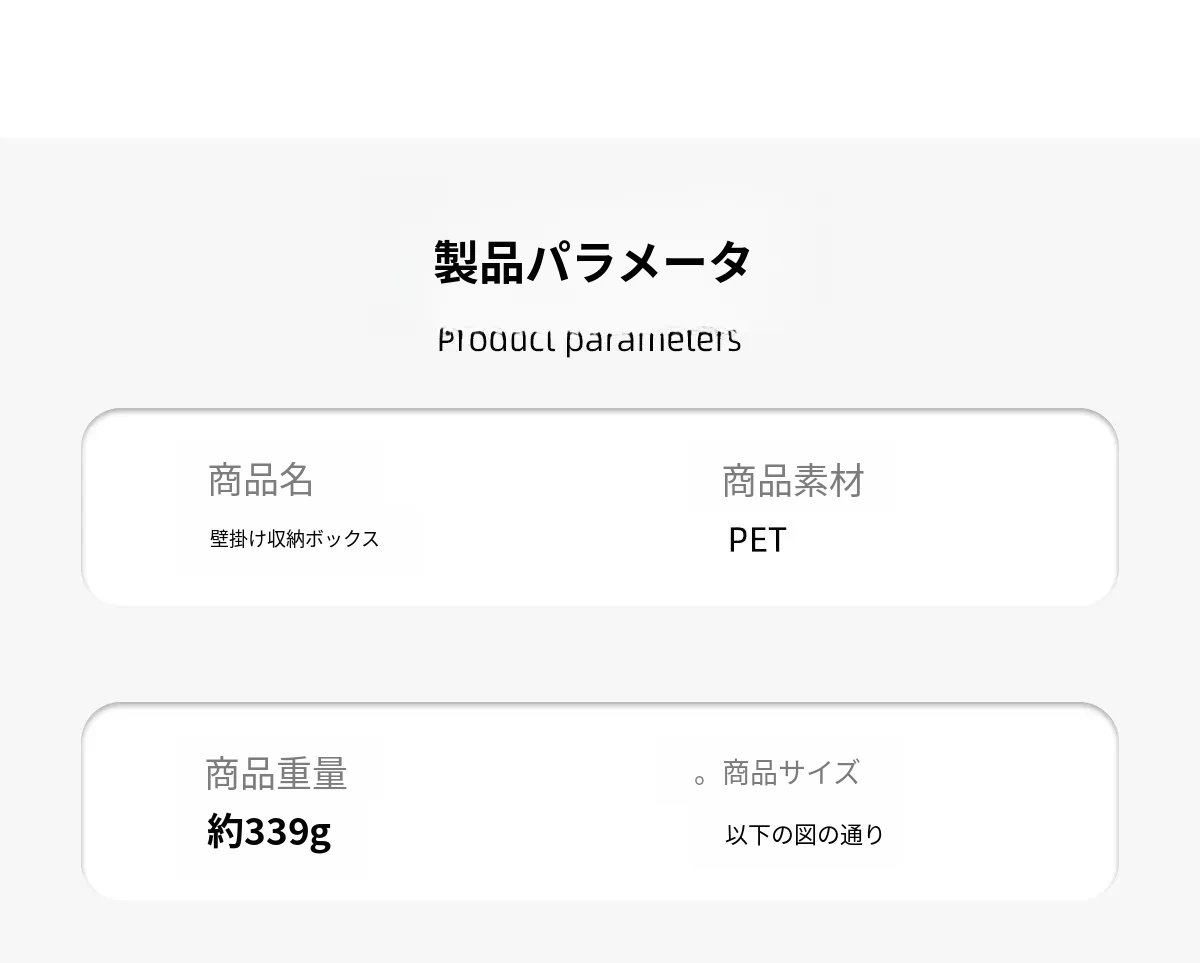Click the 製品パラメータ heading
This screenshot has height=963, width=1200.
(592, 262)
